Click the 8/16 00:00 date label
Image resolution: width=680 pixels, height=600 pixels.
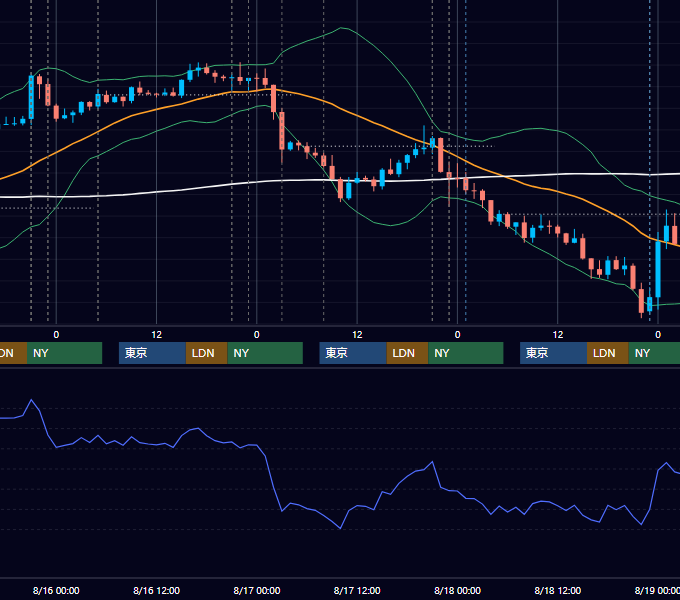(x=56, y=590)
